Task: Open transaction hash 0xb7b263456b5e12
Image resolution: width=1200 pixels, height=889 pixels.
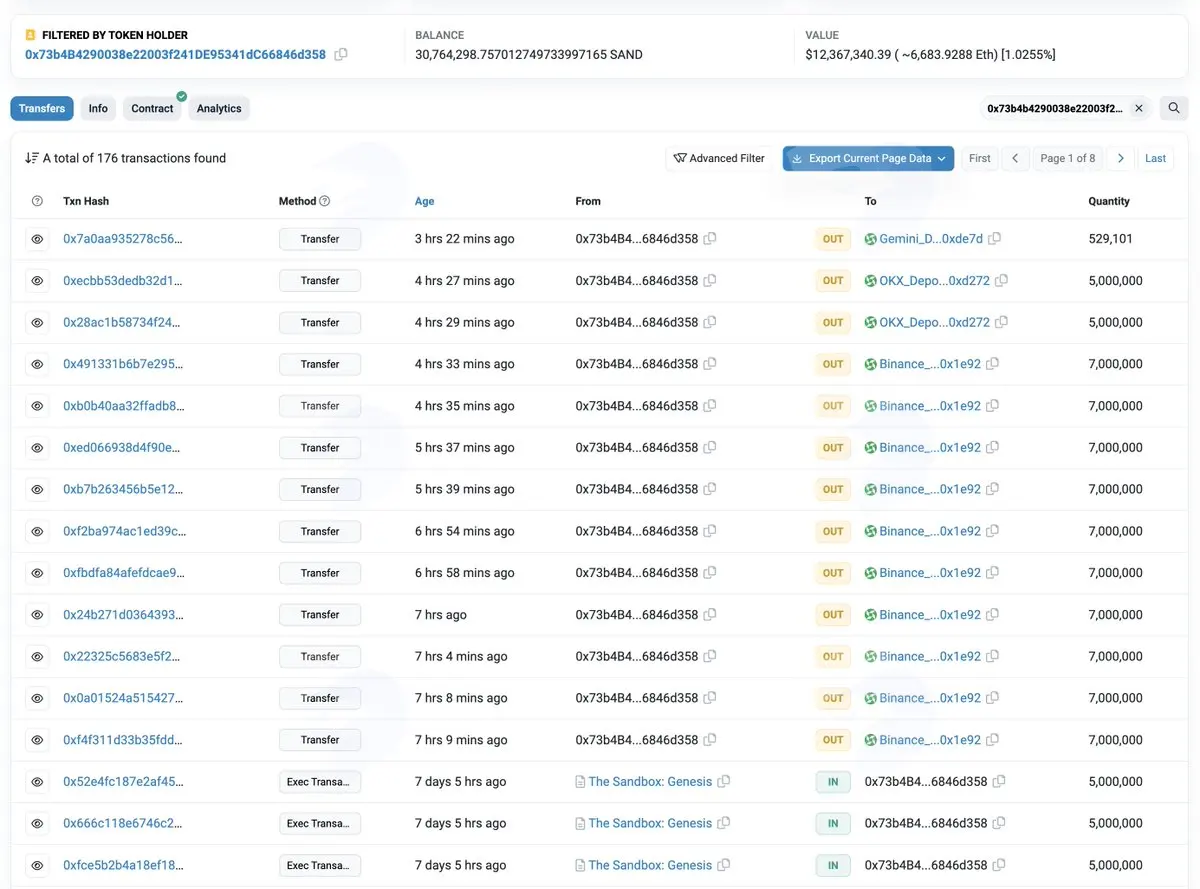Action: tap(123, 489)
